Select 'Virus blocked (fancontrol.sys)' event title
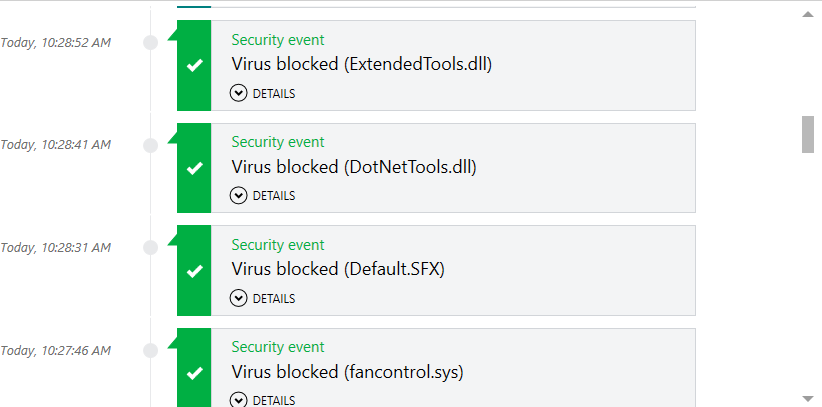 tap(347, 372)
